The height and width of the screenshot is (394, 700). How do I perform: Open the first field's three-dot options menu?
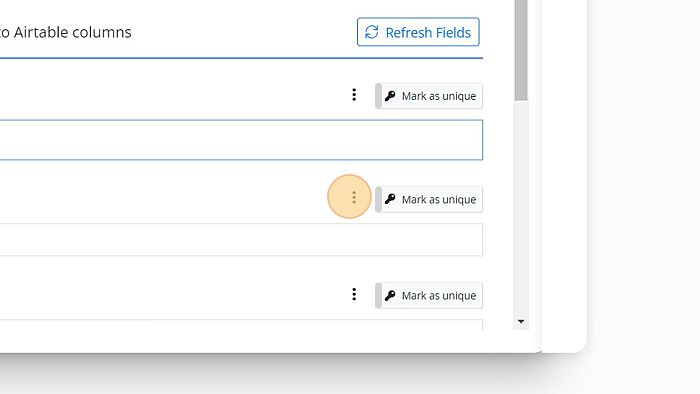point(354,95)
